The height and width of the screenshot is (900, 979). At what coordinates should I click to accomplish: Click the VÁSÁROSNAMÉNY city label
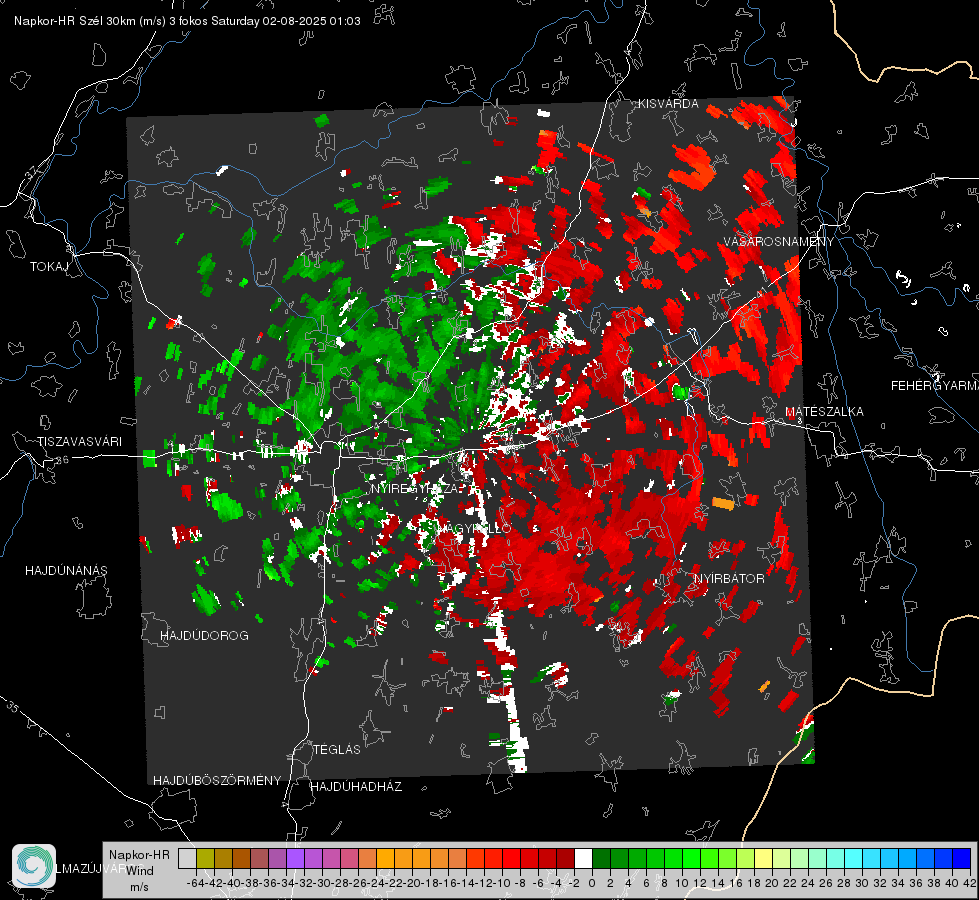coord(779,242)
